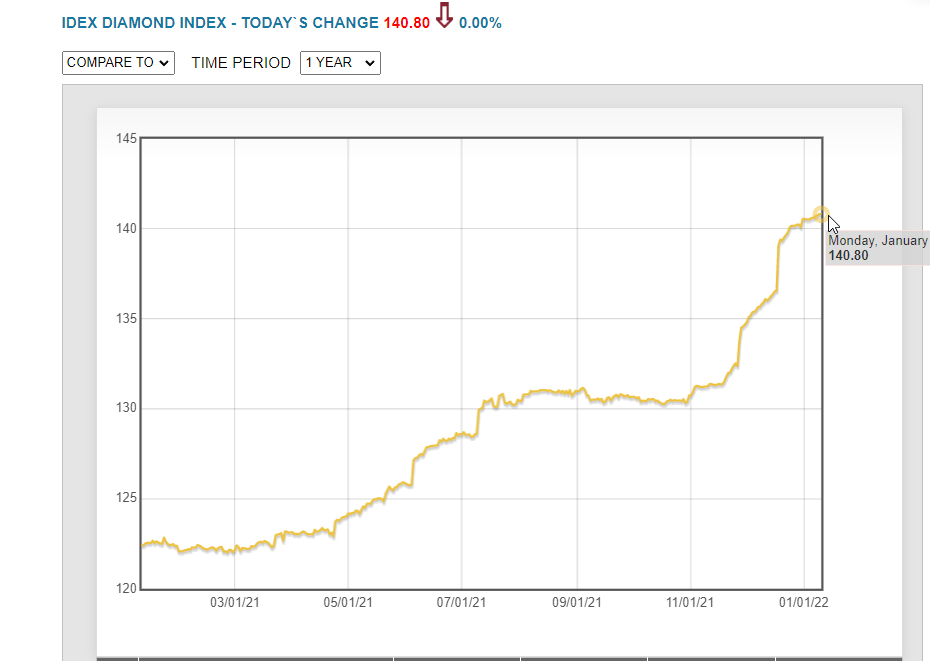This screenshot has height=661, width=930.
Task: Click the 145 y-axis label
Action: (126, 139)
